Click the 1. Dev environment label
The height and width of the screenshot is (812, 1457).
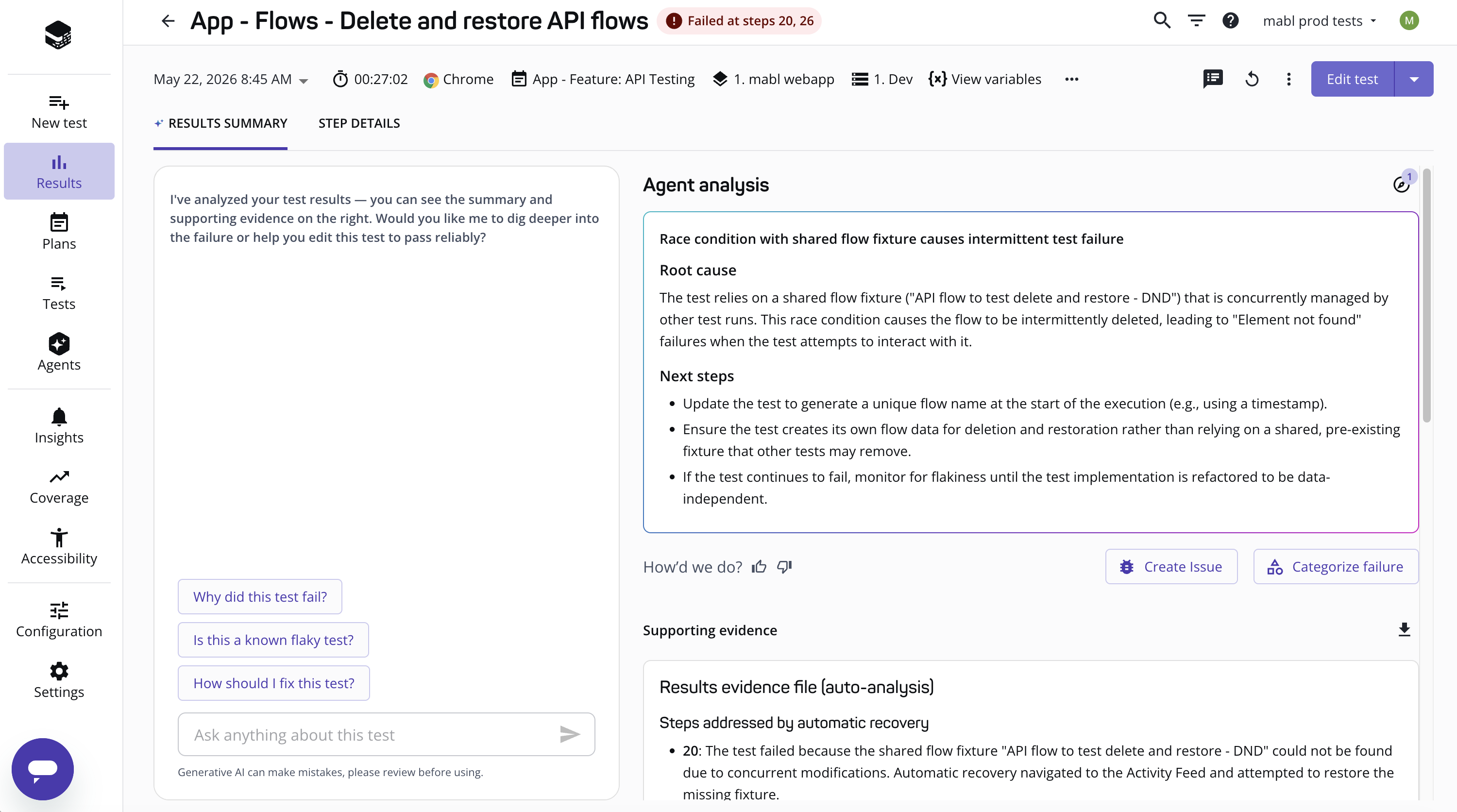point(882,79)
